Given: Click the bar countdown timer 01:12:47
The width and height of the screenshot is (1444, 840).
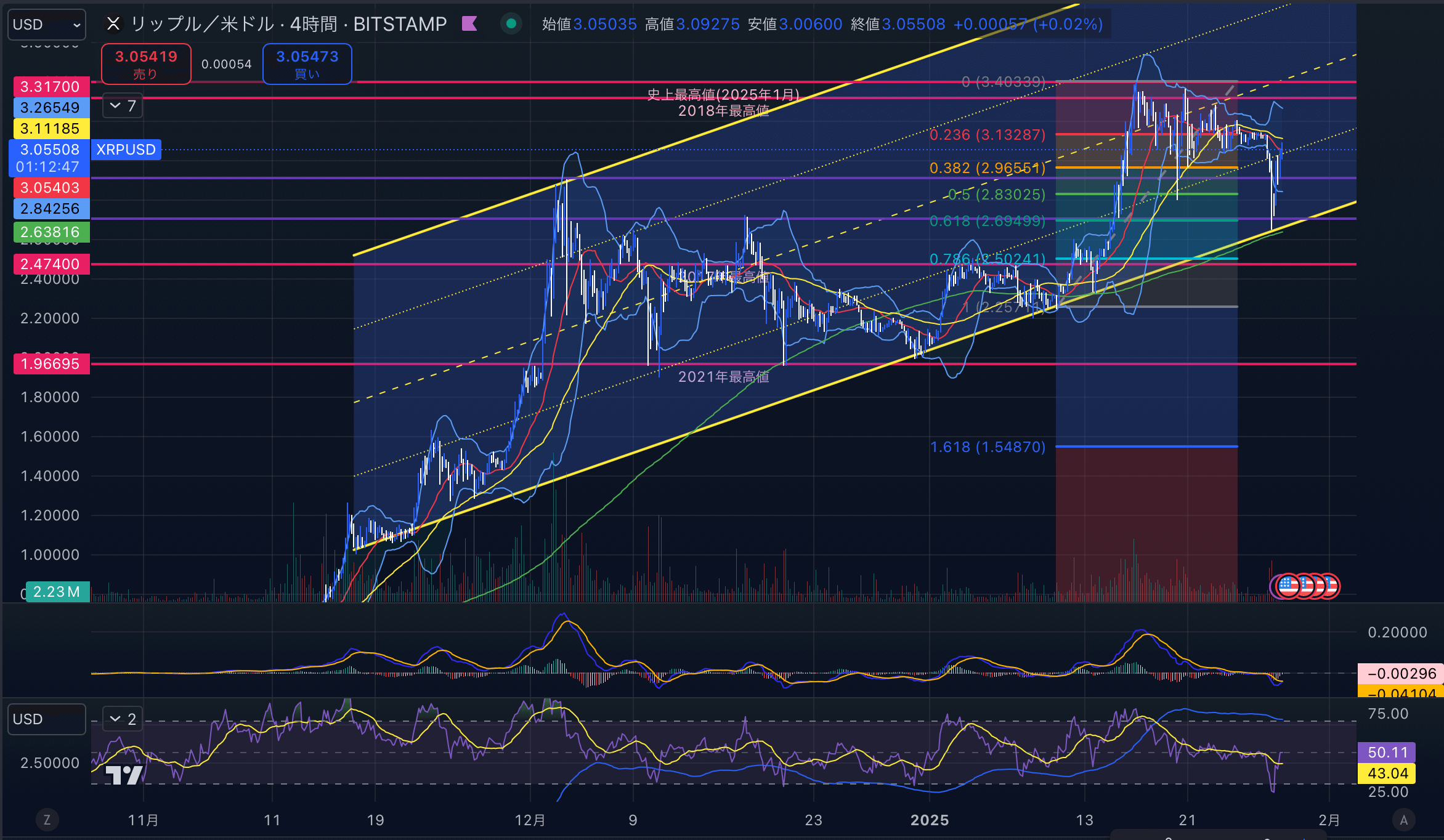Looking at the screenshot, I should pyautogui.click(x=48, y=167).
